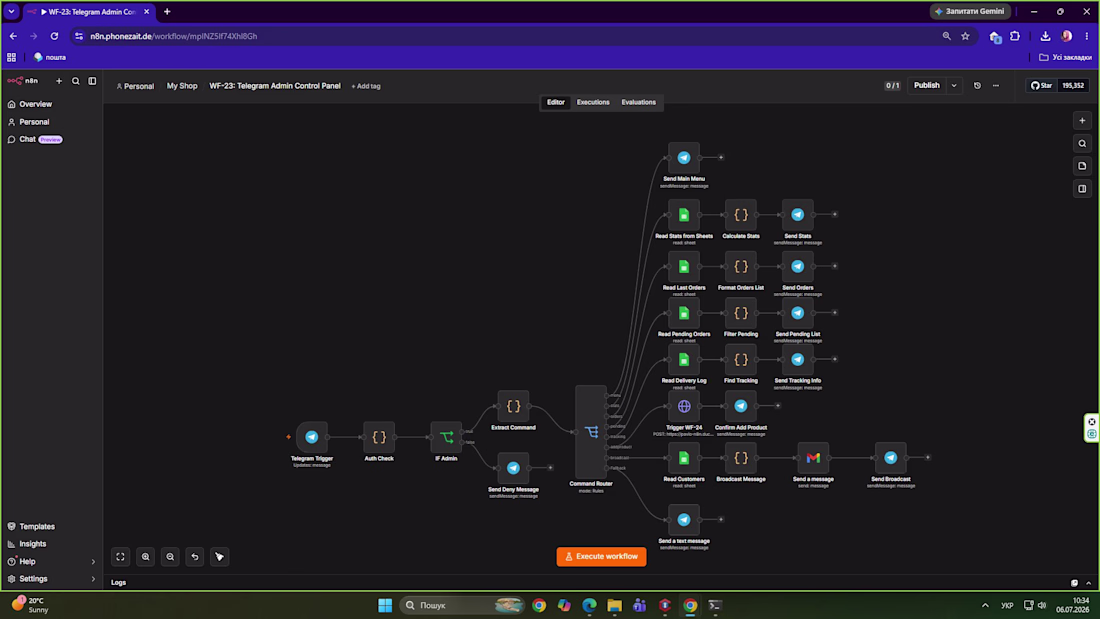1100x619 pixels.
Task: Expand the Publish dropdown arrow
Action: 954,86
